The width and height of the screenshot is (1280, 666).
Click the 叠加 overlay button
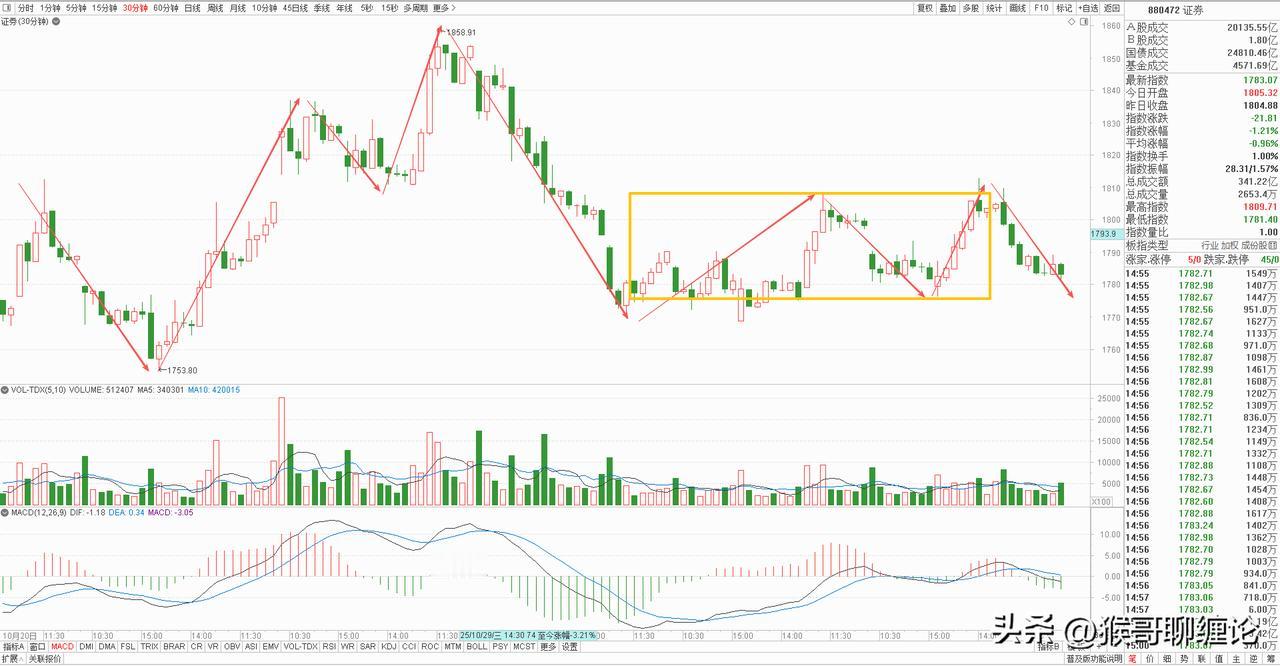(948, 7)
